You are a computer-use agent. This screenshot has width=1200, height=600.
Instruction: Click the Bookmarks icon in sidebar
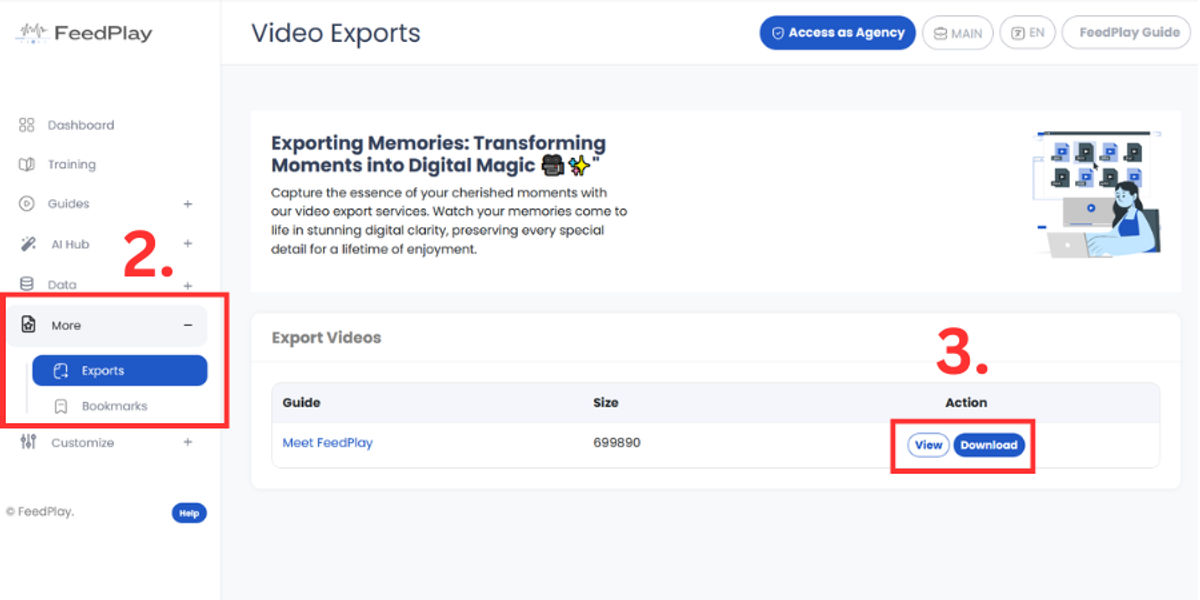pyautogui.click(x=61, y=406)
